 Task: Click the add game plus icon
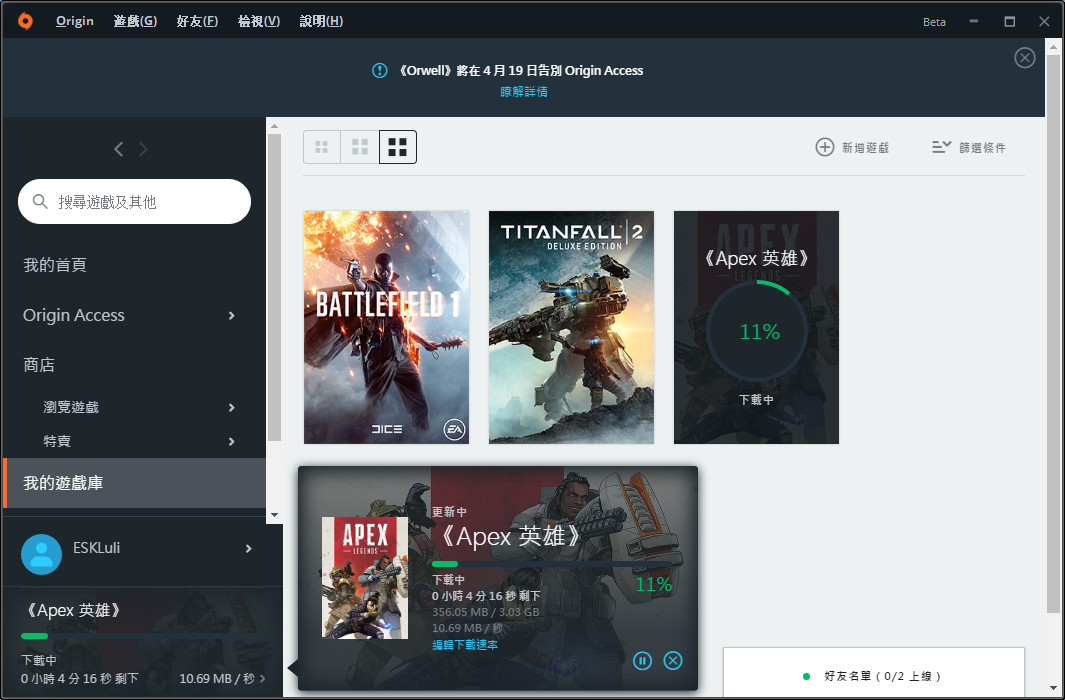[825, 147]
